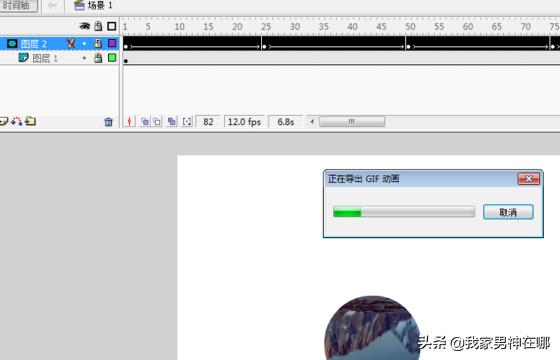Toggle onion skin button in timeline
The height and width of the screenshot is (360, 560).
145,122
